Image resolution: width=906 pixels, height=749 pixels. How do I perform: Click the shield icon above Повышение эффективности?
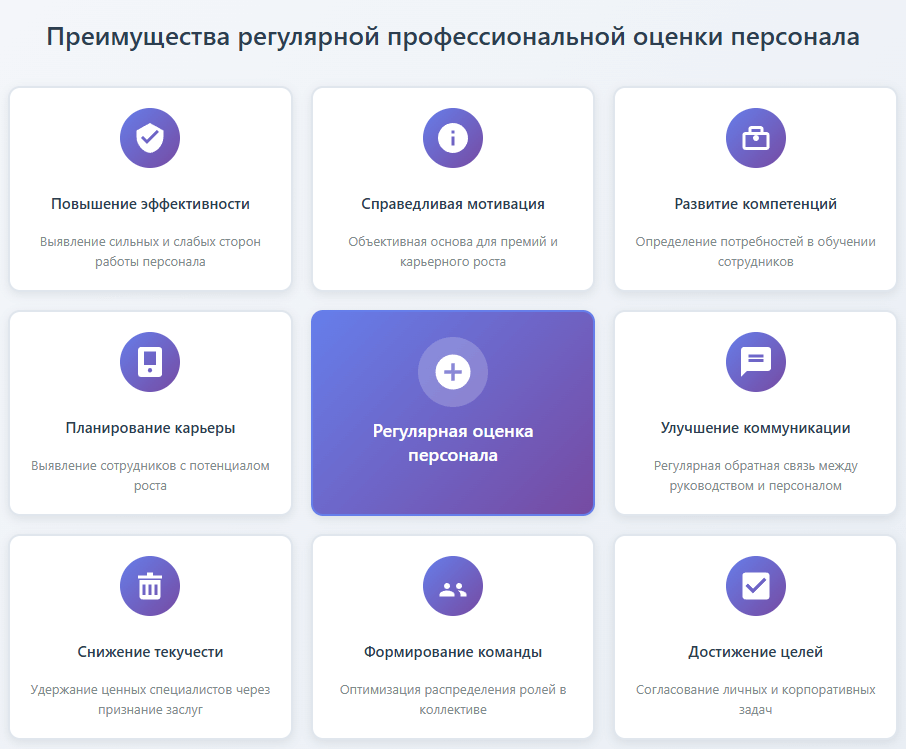point(149,137)
